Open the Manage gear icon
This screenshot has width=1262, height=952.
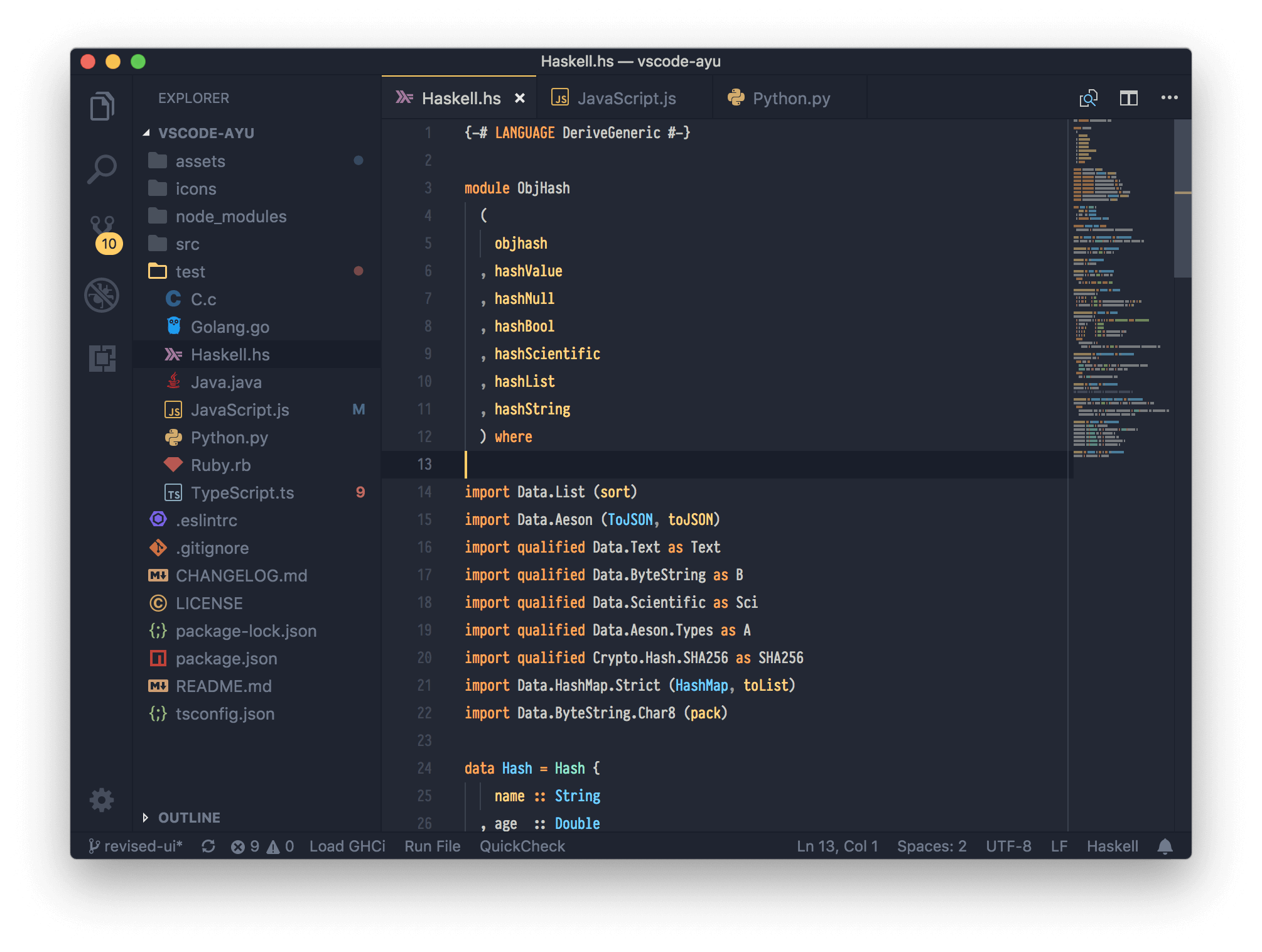(x=102, y=800)
